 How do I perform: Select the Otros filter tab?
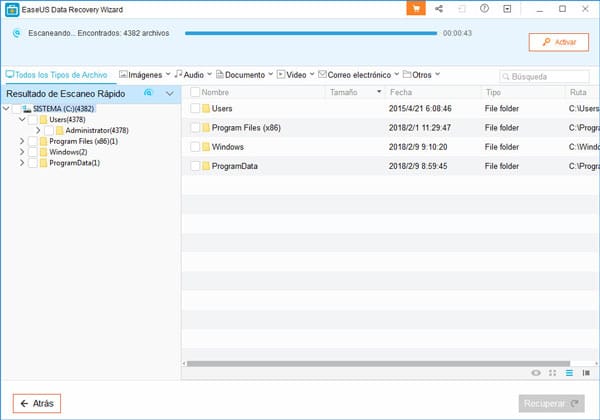click(x=417, y=75)
